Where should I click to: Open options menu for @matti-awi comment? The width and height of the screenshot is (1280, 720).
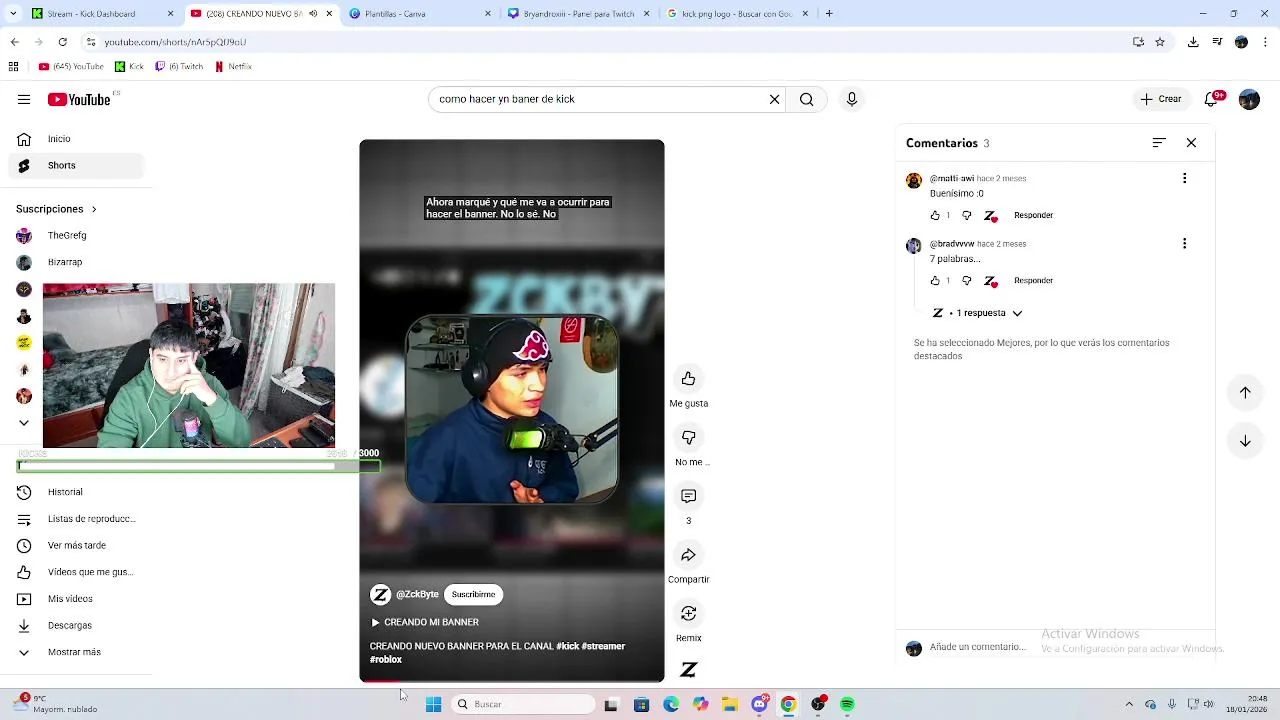pos(1185,178)
